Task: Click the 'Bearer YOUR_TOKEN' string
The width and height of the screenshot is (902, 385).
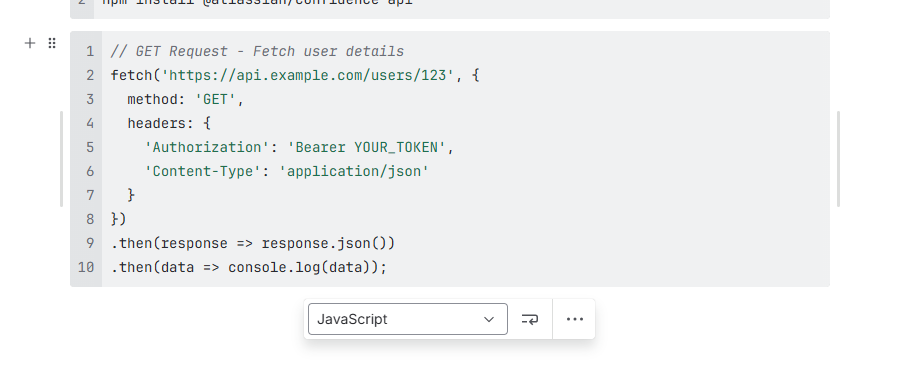Action: 366,148
